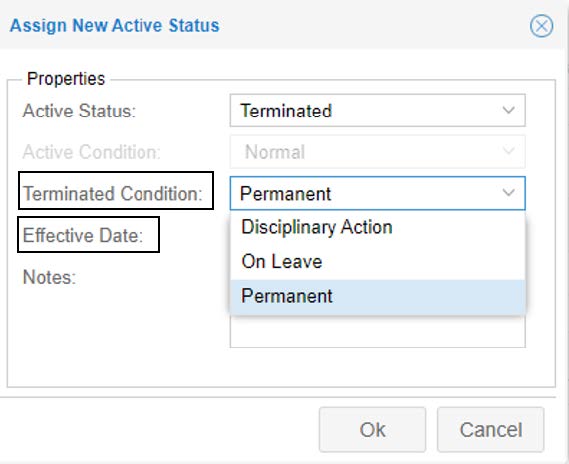Click the Notes label
This screenshot has width=569, height=464.
coord(49,277)
